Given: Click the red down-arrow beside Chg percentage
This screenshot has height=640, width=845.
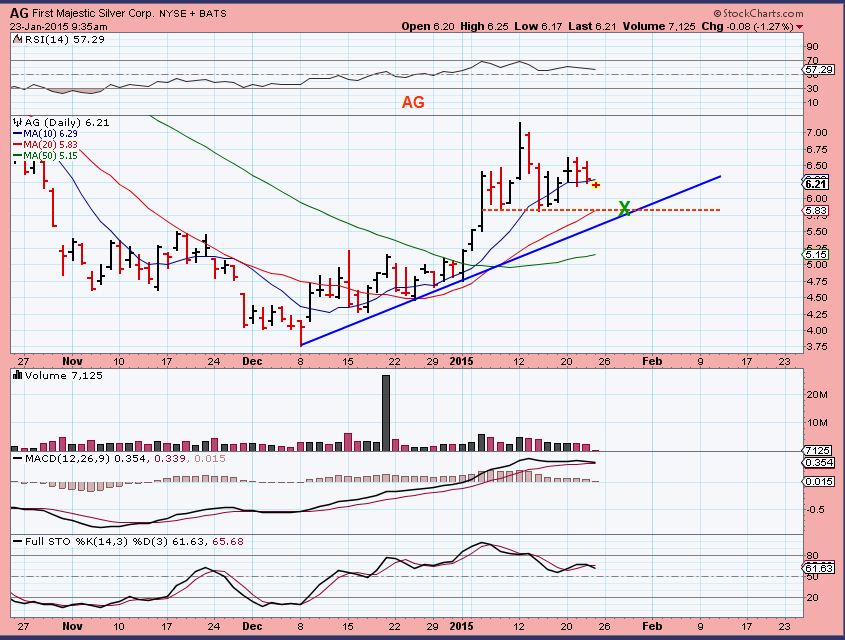Looking at the screenshot, I should 799,27.
